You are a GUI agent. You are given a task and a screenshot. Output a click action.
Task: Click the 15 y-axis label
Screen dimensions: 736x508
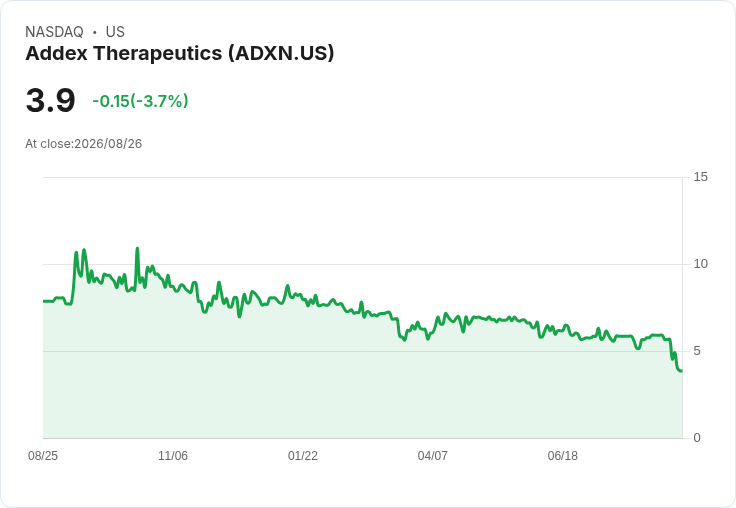(700, 177)
